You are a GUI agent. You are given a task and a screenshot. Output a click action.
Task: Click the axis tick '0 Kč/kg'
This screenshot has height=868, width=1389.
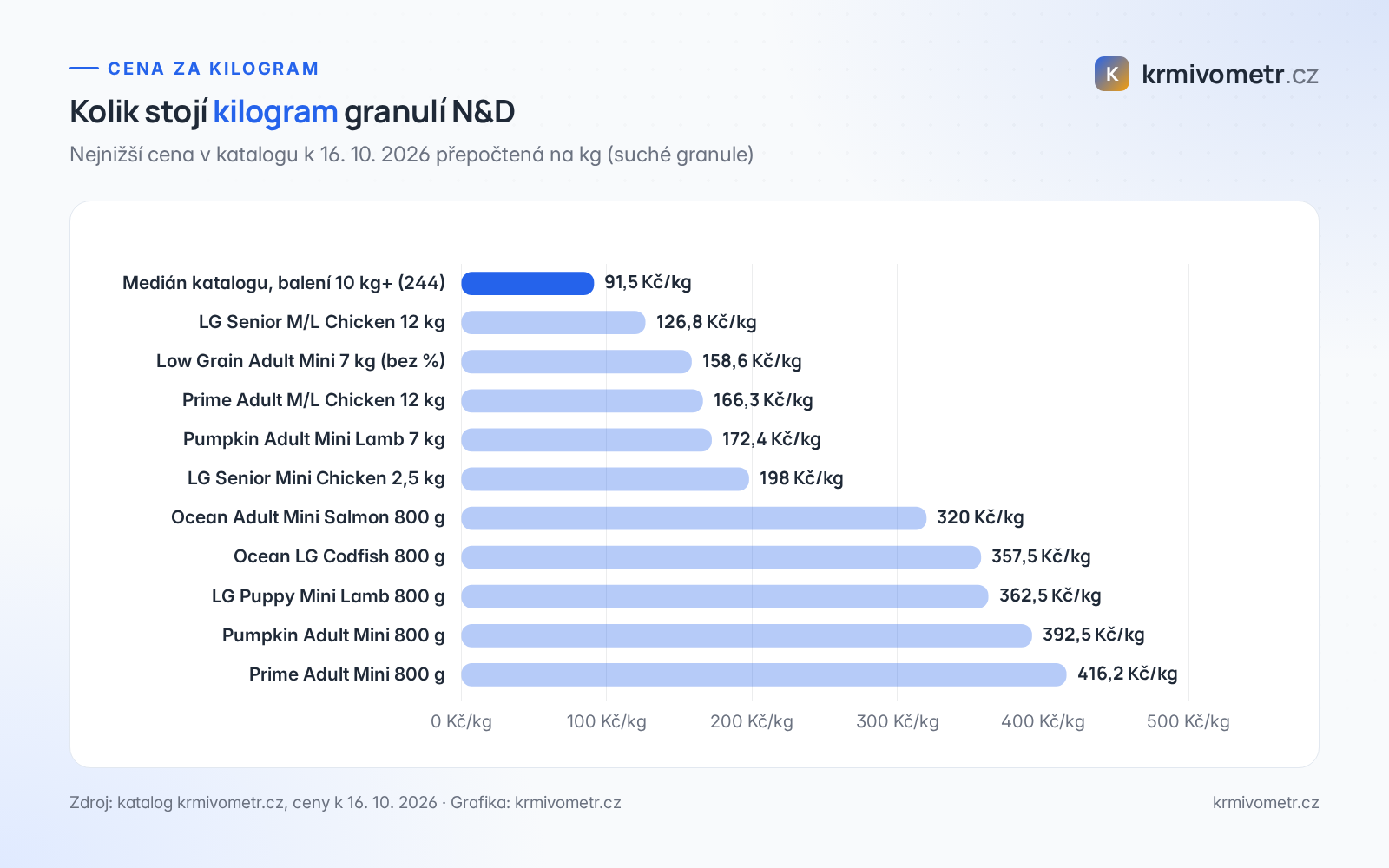coord(461,721)
